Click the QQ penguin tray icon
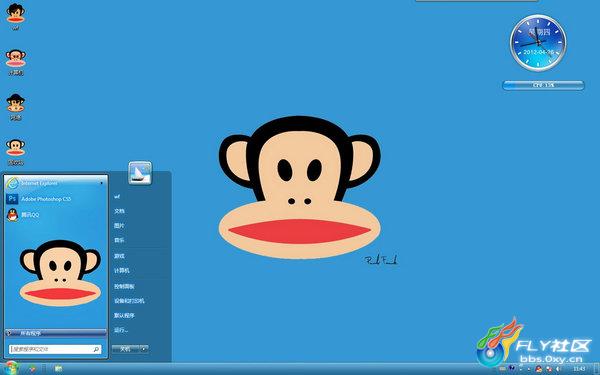Screen dimensions: 600x375 point(539,369)
